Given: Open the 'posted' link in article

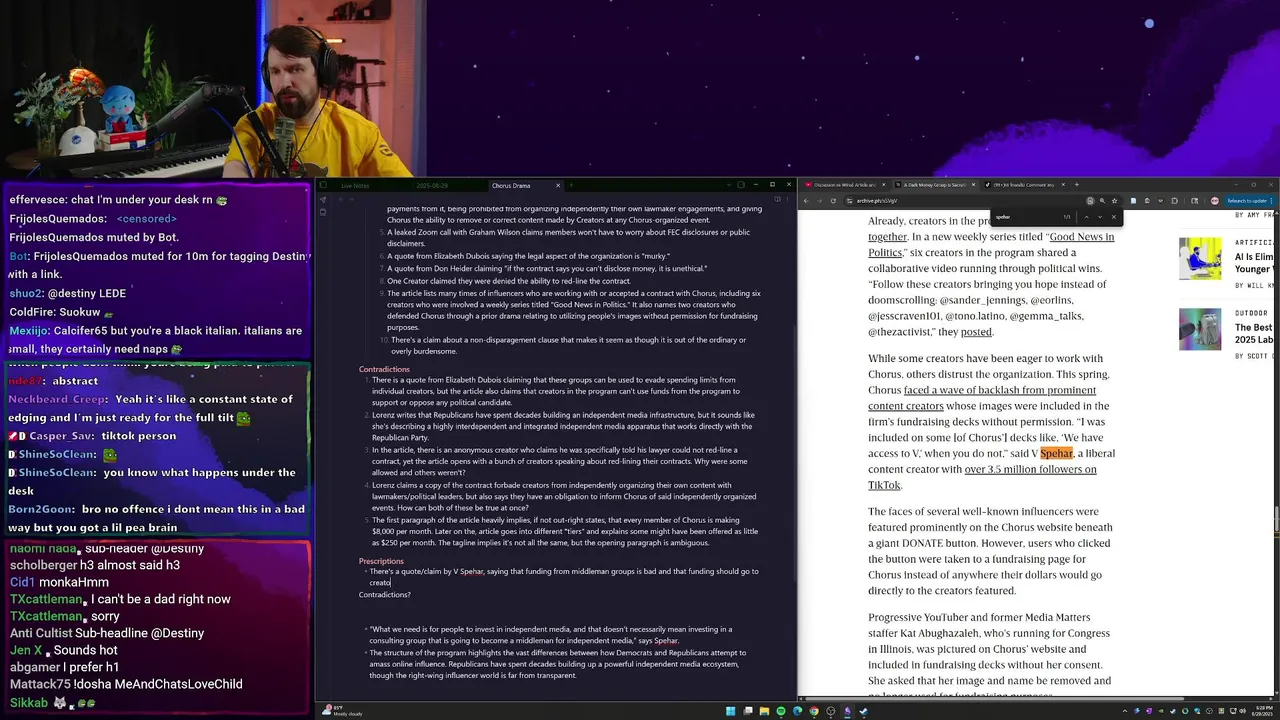Looking at the screenshot, I should pyautogui.click(x=976, y=332).
